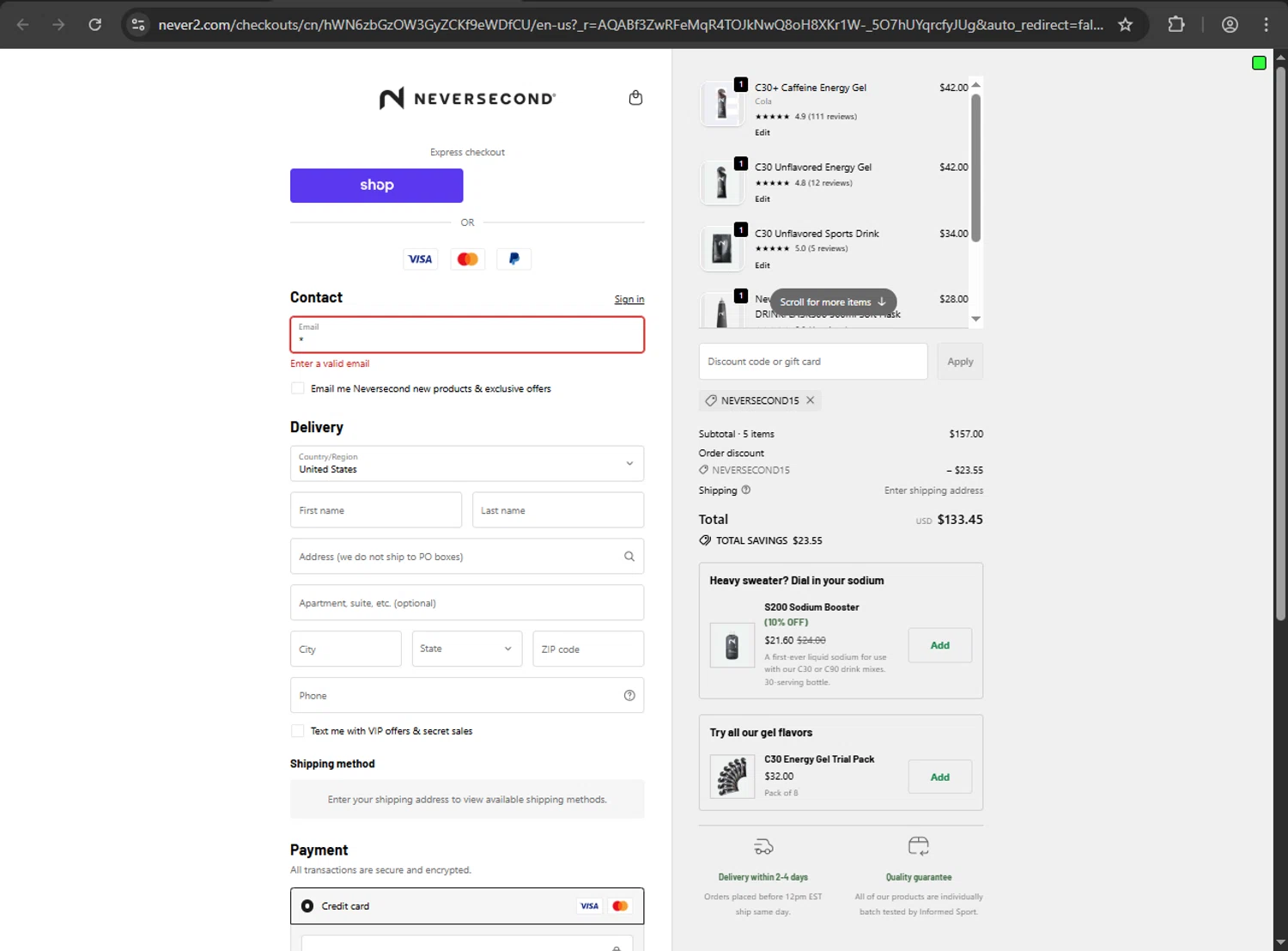
Task: Click the Last name field
Action: click(x=558, y=510)
